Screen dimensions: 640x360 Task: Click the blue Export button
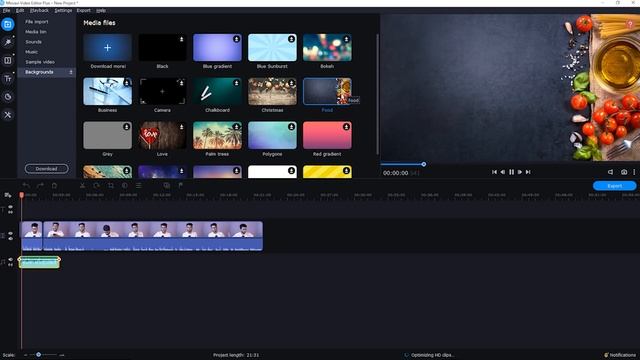coord(614,186)
